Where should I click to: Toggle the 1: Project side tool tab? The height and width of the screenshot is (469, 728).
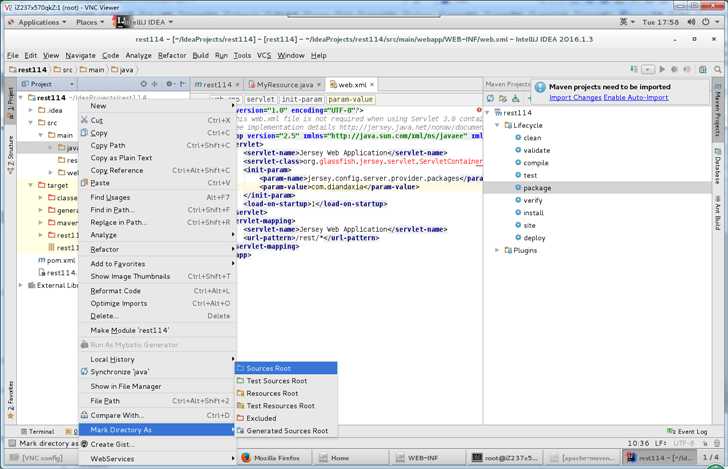11,99
